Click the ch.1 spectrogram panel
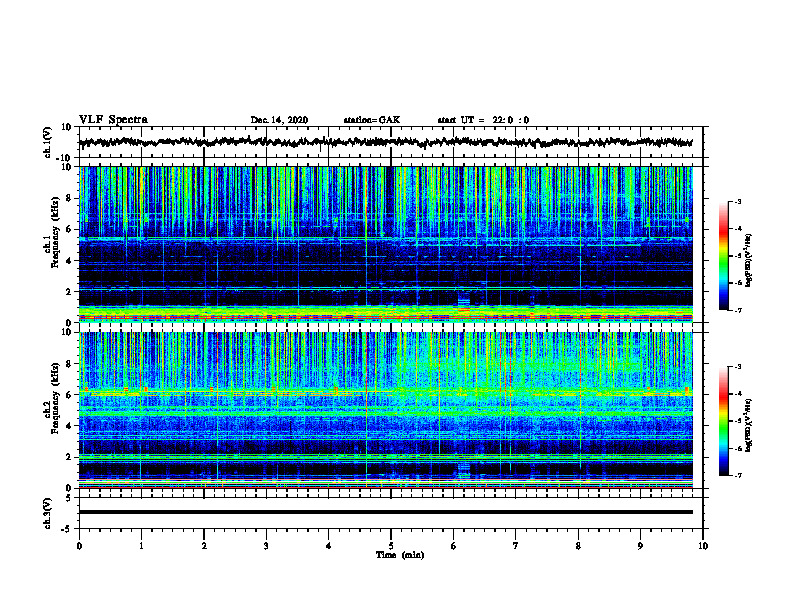Screen dimensions: 792x612 tap(385, 244)
